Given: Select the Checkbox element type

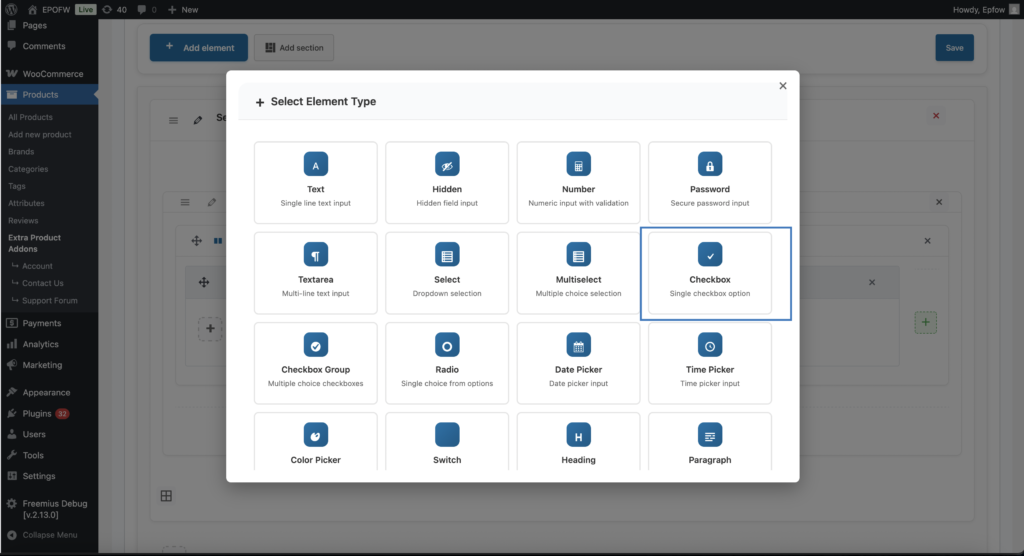Looking at the screenshot, I should point(710,275).
